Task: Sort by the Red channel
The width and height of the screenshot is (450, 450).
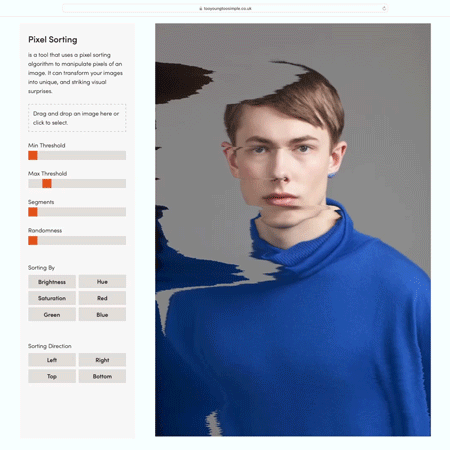Action: pyautogui.click(x=102, y=298)
